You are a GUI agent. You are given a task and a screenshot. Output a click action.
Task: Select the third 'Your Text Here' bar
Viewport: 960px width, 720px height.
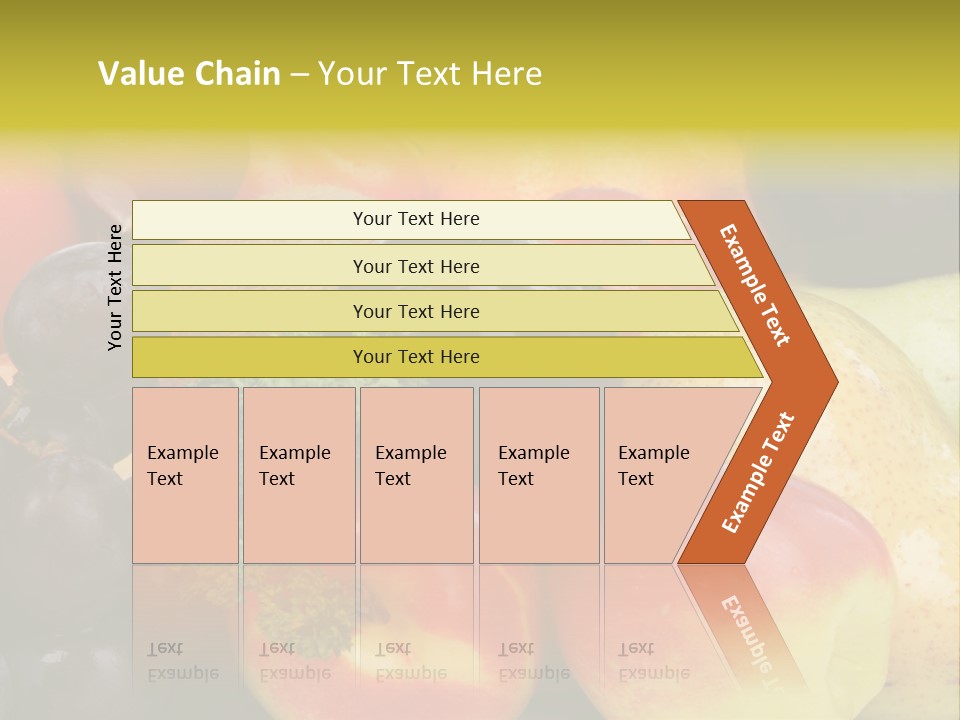point(415,311)
